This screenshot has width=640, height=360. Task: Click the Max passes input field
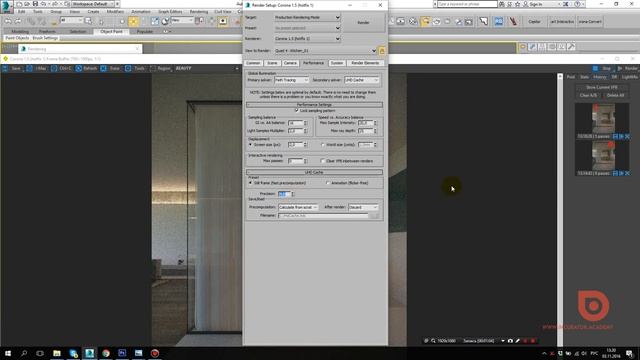(x=296, y=161)
